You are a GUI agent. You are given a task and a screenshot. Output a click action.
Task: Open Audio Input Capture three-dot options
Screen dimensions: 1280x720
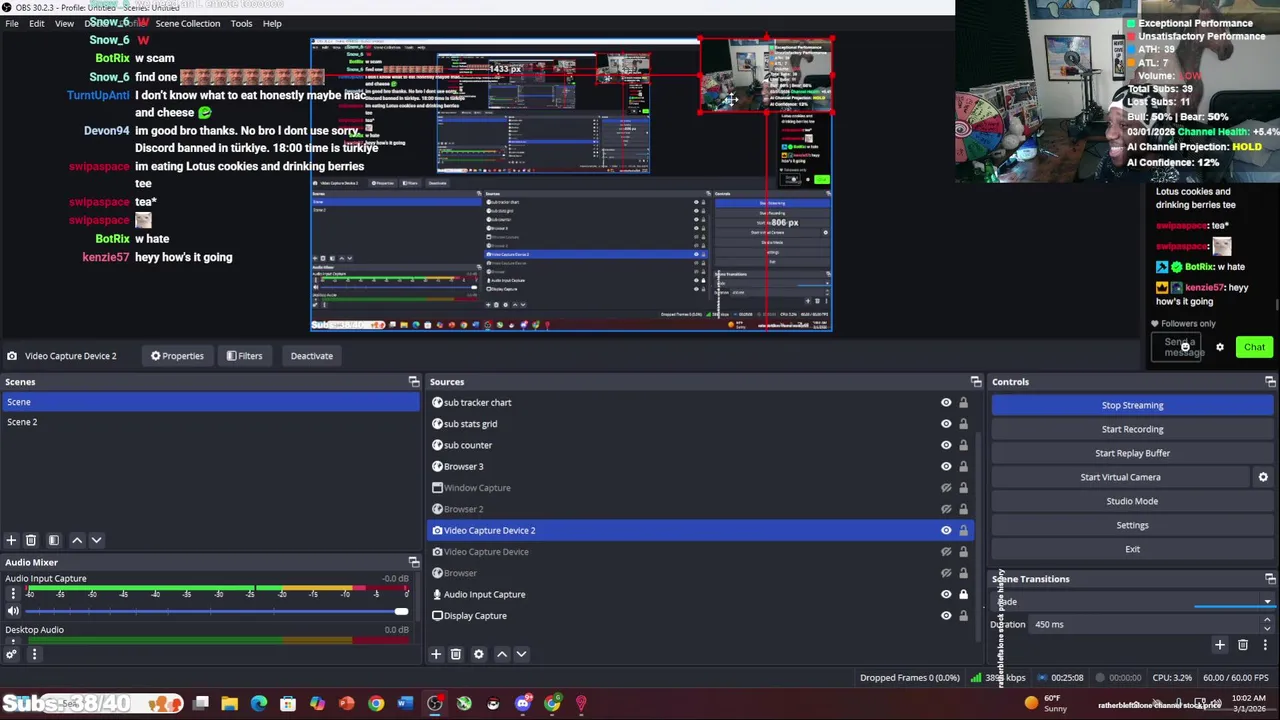click(x=13, y=594)
